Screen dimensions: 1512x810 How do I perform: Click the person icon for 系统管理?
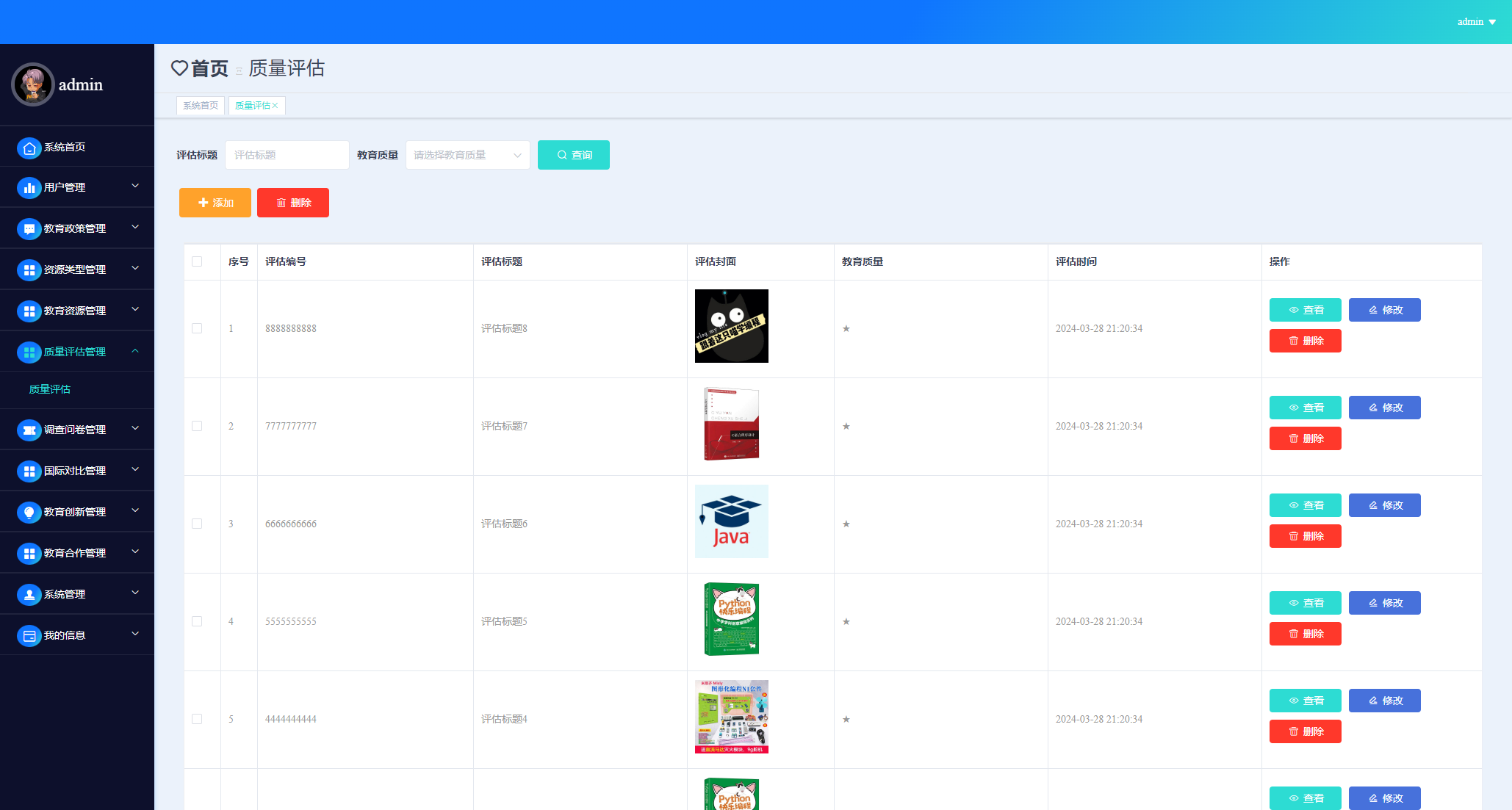point(29,595)
